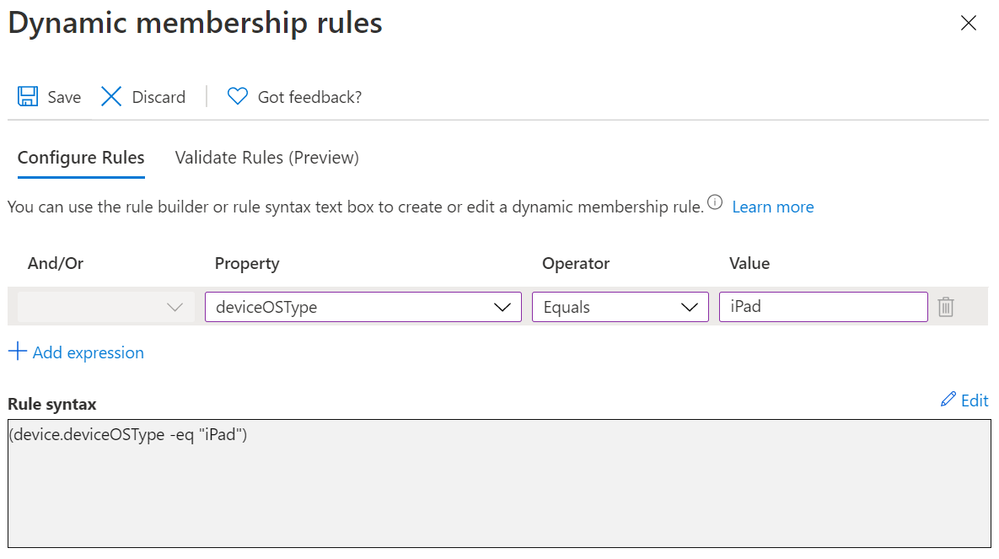Click the heart feedback icon
This screenshot has width=999, height=559.
click(237, 97)
